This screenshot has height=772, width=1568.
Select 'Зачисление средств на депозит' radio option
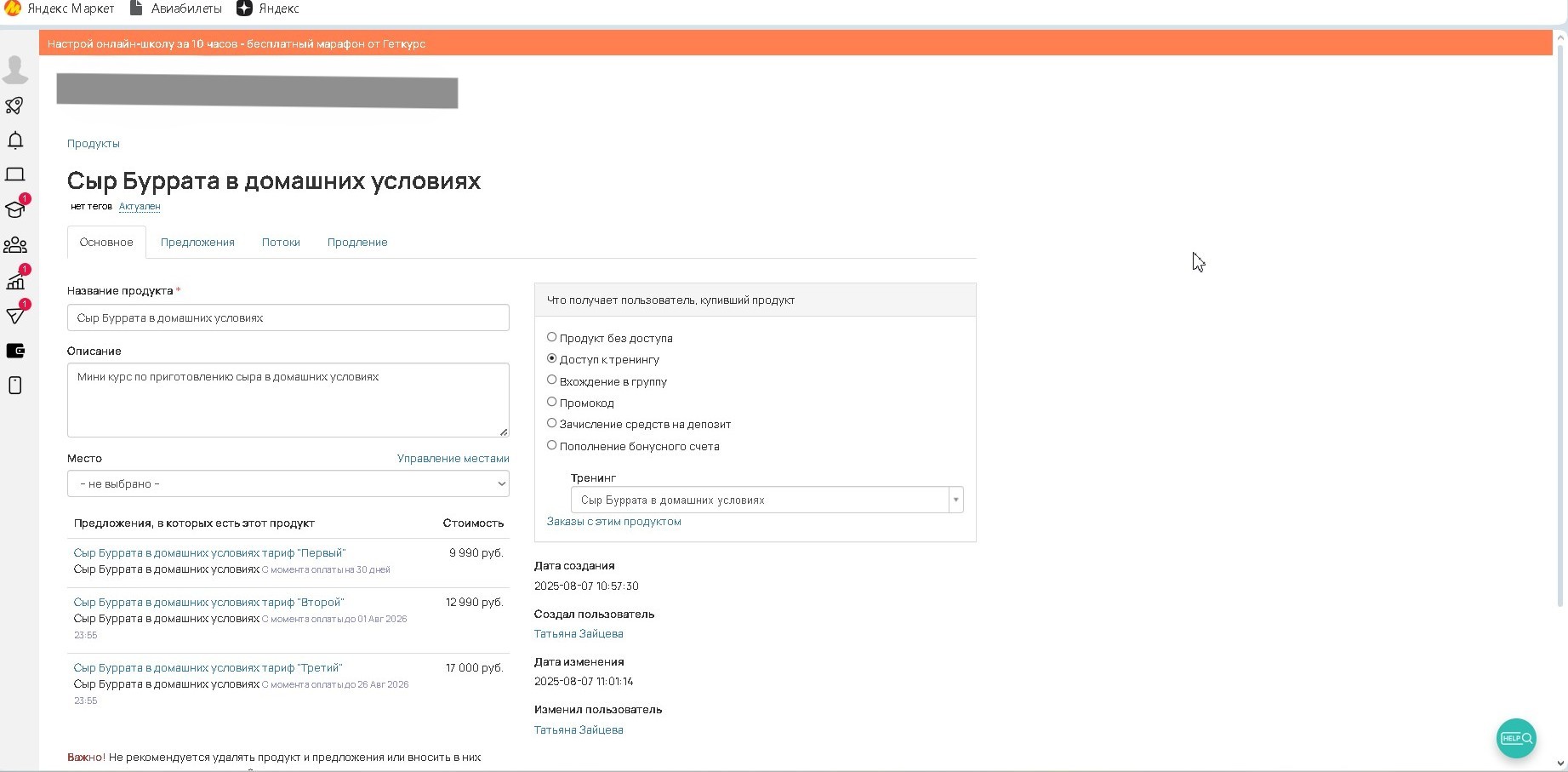551,423
